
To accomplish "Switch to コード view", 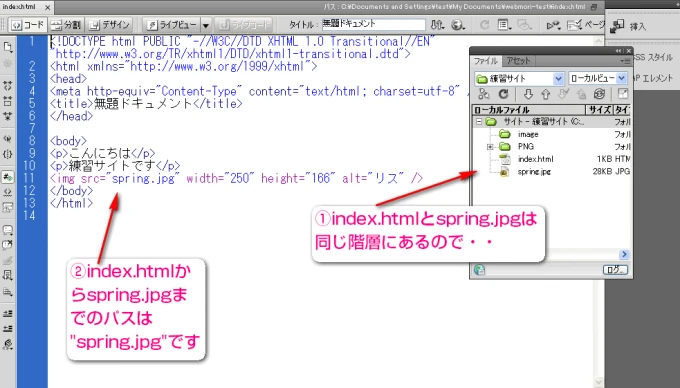I will click(x=28, y=25).
